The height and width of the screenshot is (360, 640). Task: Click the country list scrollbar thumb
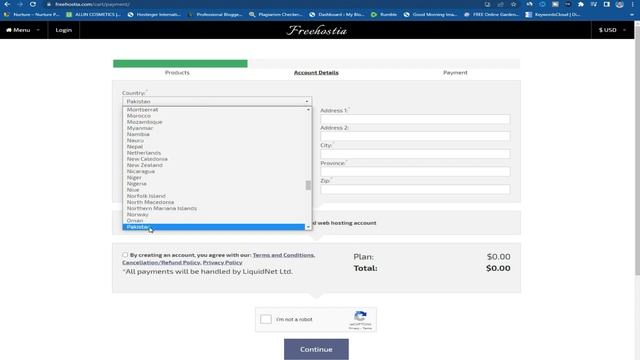point(308,185)
